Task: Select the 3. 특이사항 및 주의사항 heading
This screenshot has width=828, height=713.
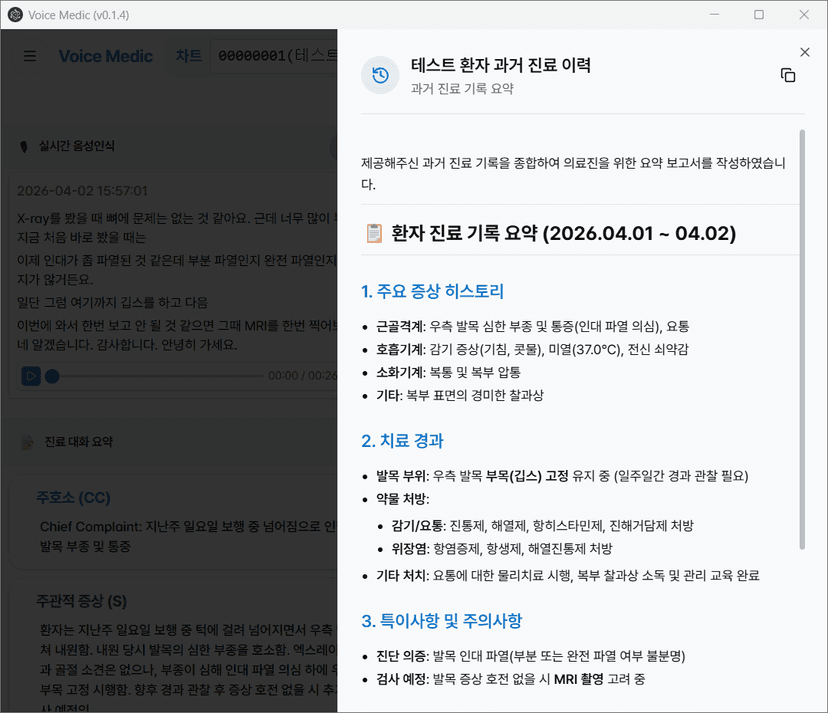Action: point(441,620)
